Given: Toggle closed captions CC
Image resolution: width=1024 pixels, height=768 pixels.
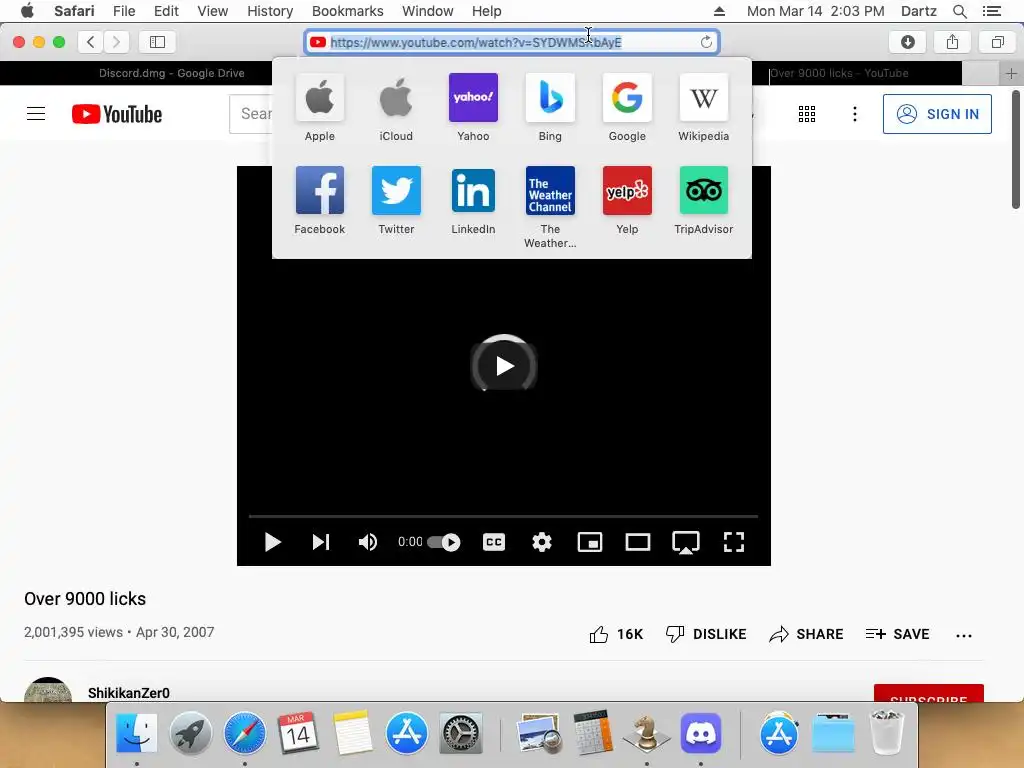Looking at the screenshot, I should [x=494, y=542].
